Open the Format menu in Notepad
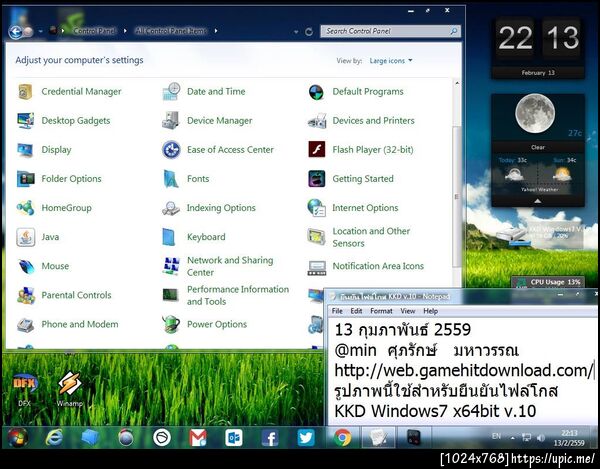Screen dimensions: 600x469 point(381,311)
